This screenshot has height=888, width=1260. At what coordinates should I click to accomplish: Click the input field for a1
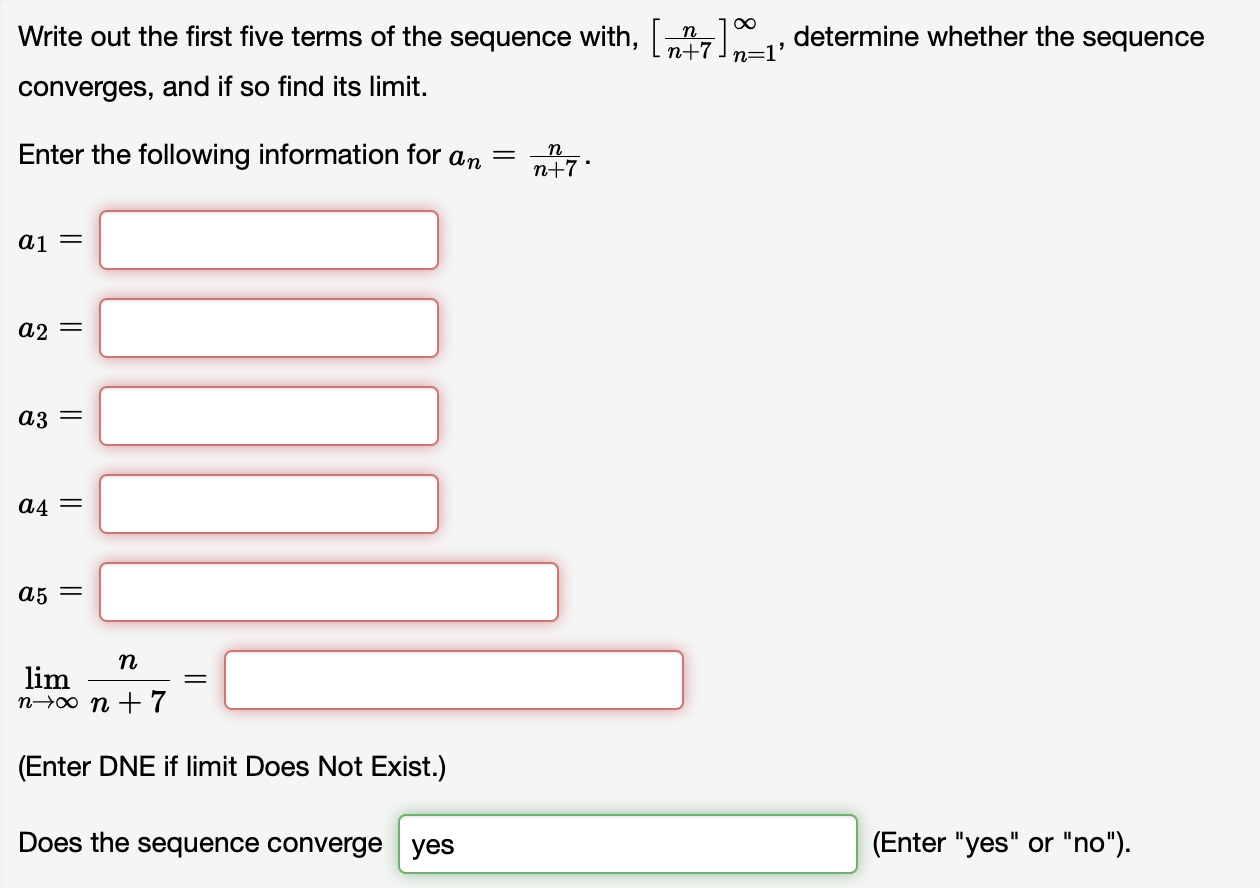click(x=268, y=240)
